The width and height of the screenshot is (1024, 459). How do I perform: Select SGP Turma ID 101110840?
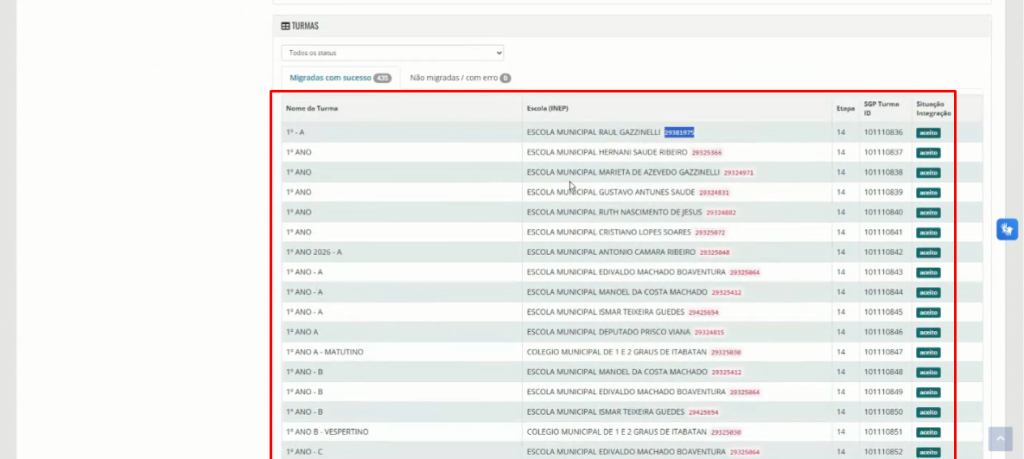[883, 212]
